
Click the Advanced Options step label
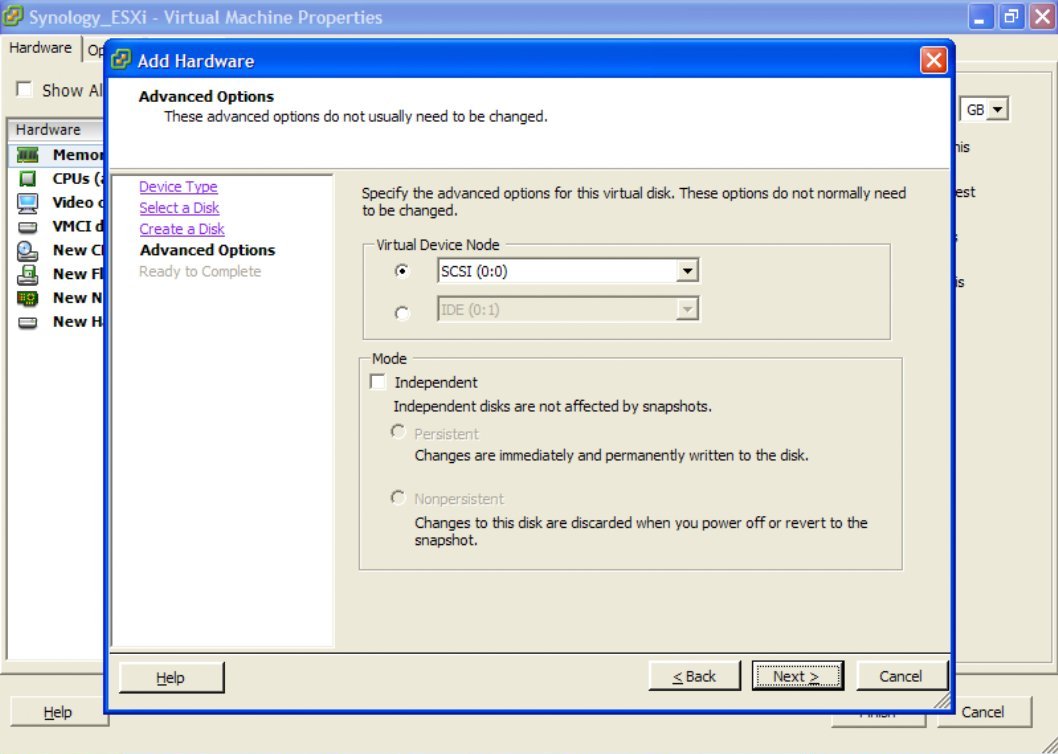pos(208,250)
